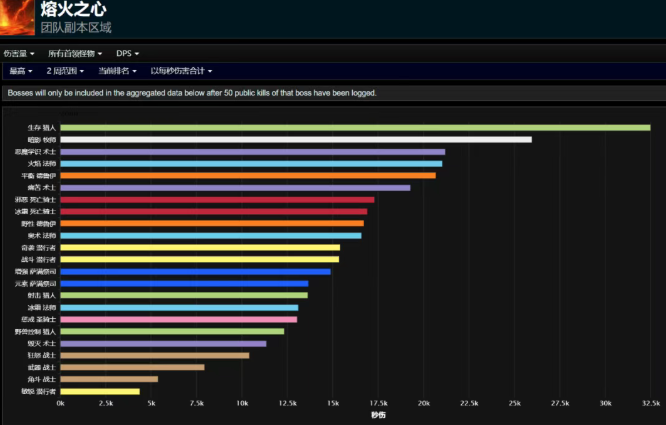Image resolution: width=666 pixels, height=425 pixels.
Task: Click the white 暗影 牧师 bar
Action: 295,140
